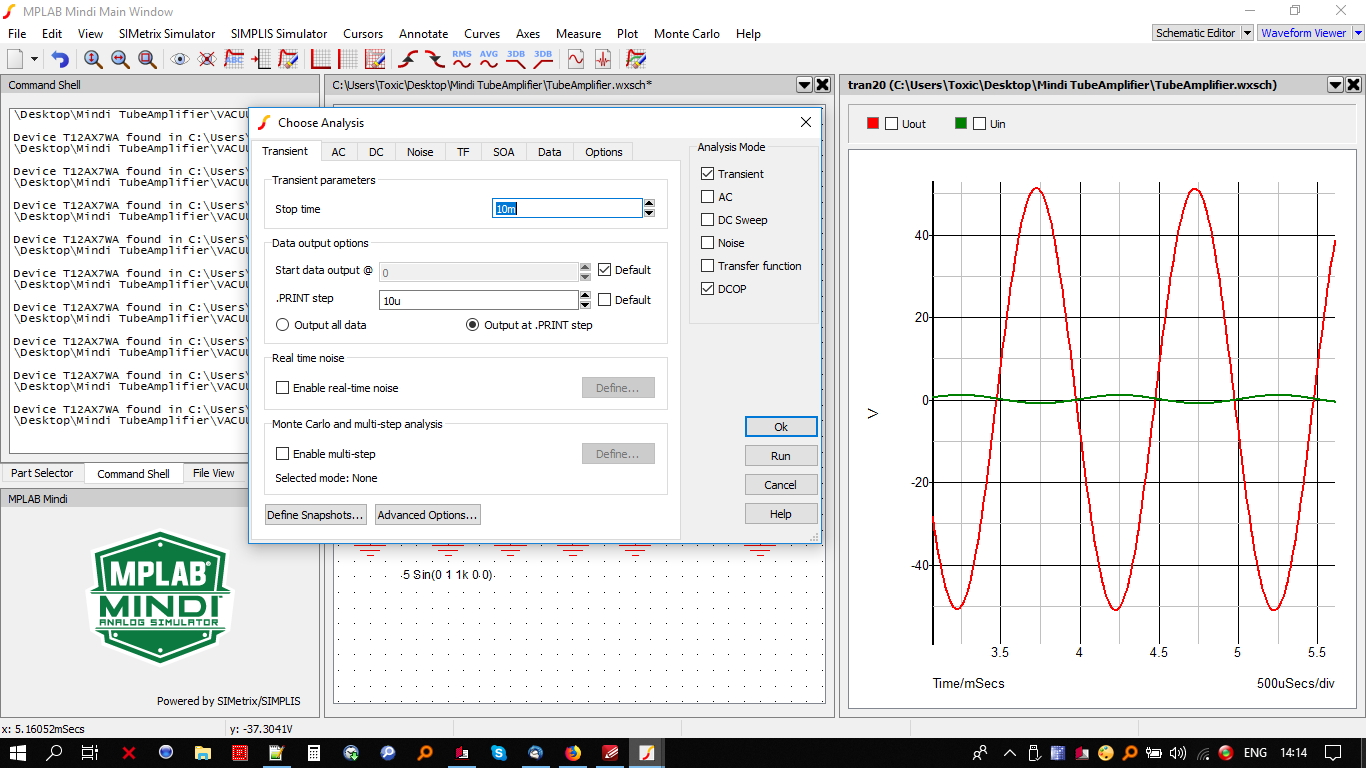Click the Cancel button
The image size is (1366, 768).
tap(781, 485)
